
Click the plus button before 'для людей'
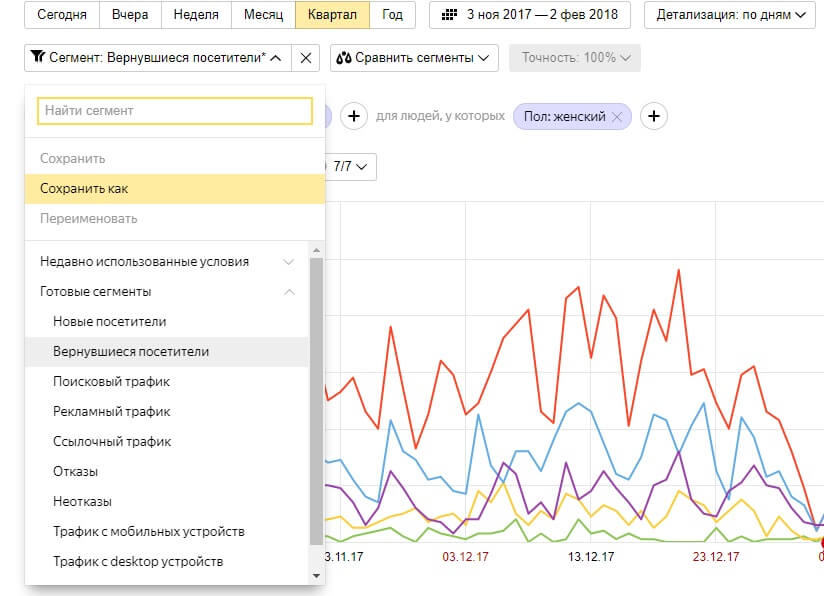click(354, 117)
